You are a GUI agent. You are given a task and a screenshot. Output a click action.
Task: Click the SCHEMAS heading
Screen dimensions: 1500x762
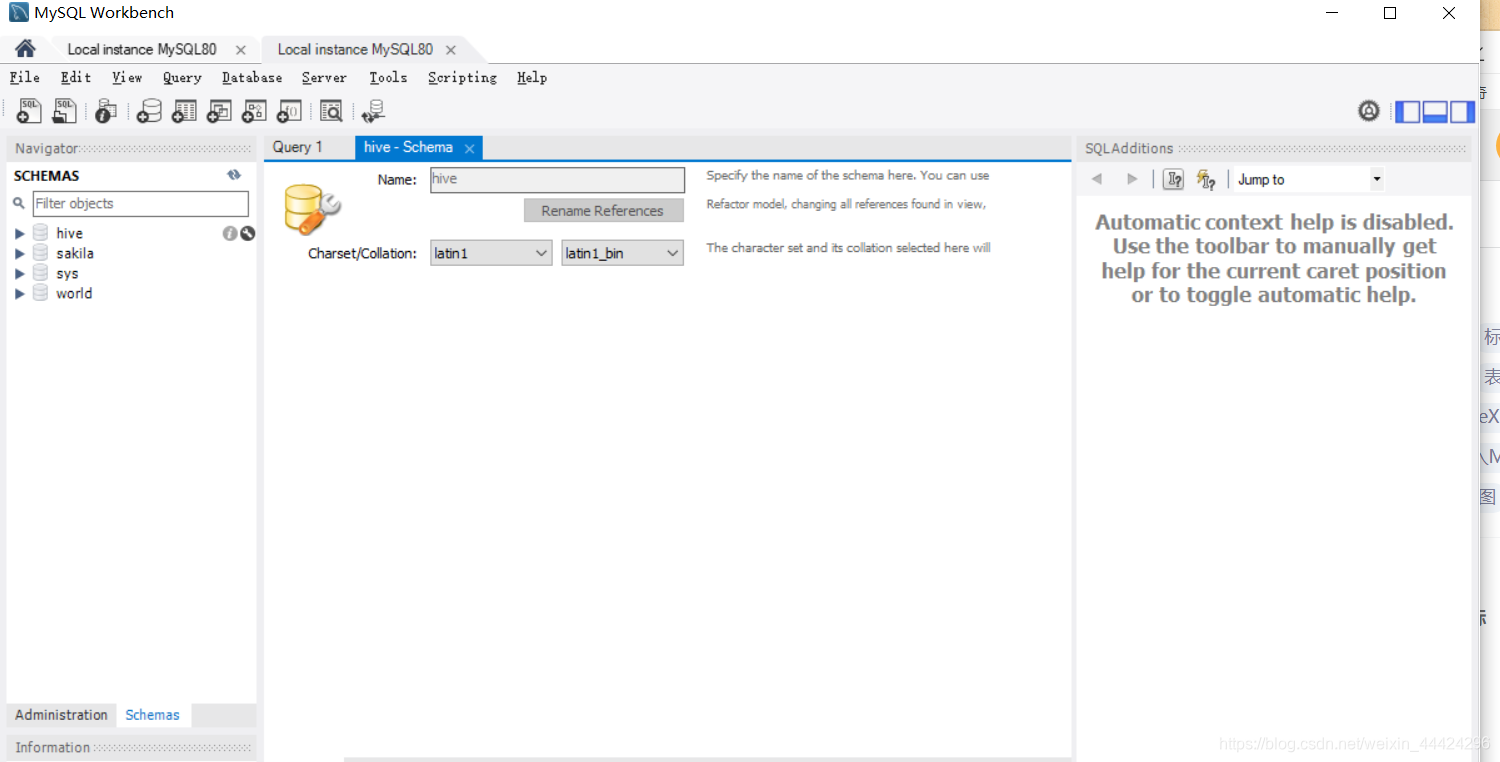point(47,175)
